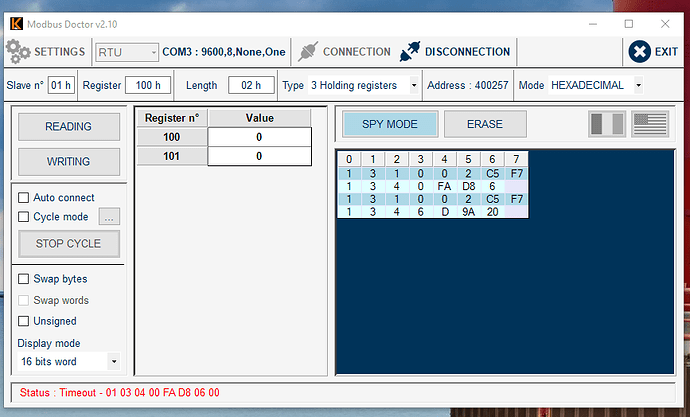Click the STOP CYCLE button
Screen dimensions: 690x417
[x=69, y=244]
